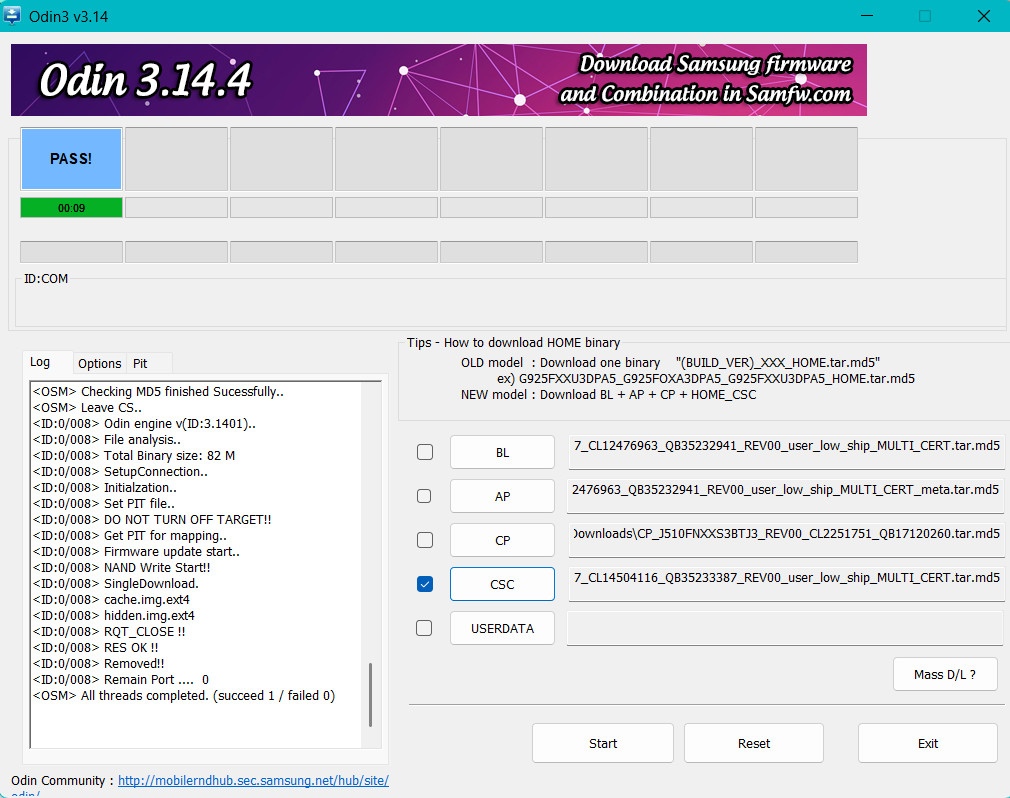The image size is (1010, 798).
Task: Uncheck the CSC checkbox
Action: (424, 584)
